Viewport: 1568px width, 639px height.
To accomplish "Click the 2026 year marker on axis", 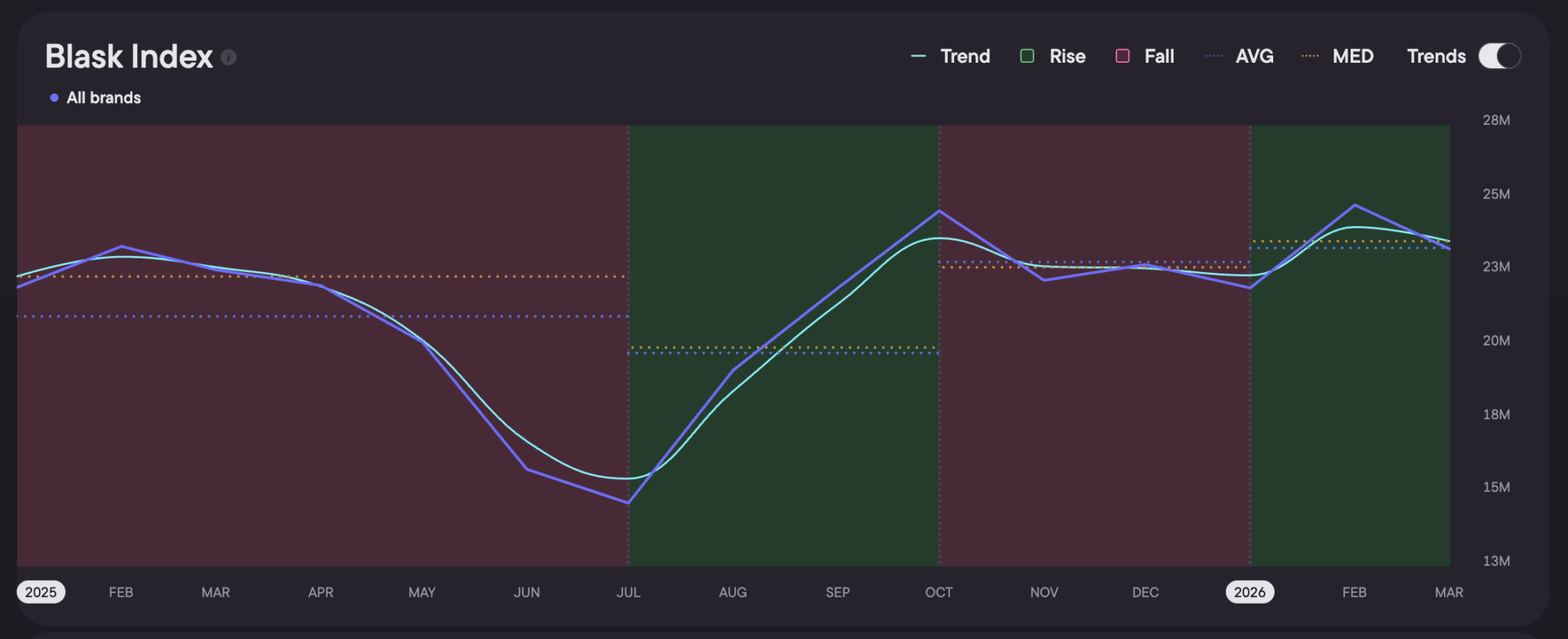I will coord(1250,592).
